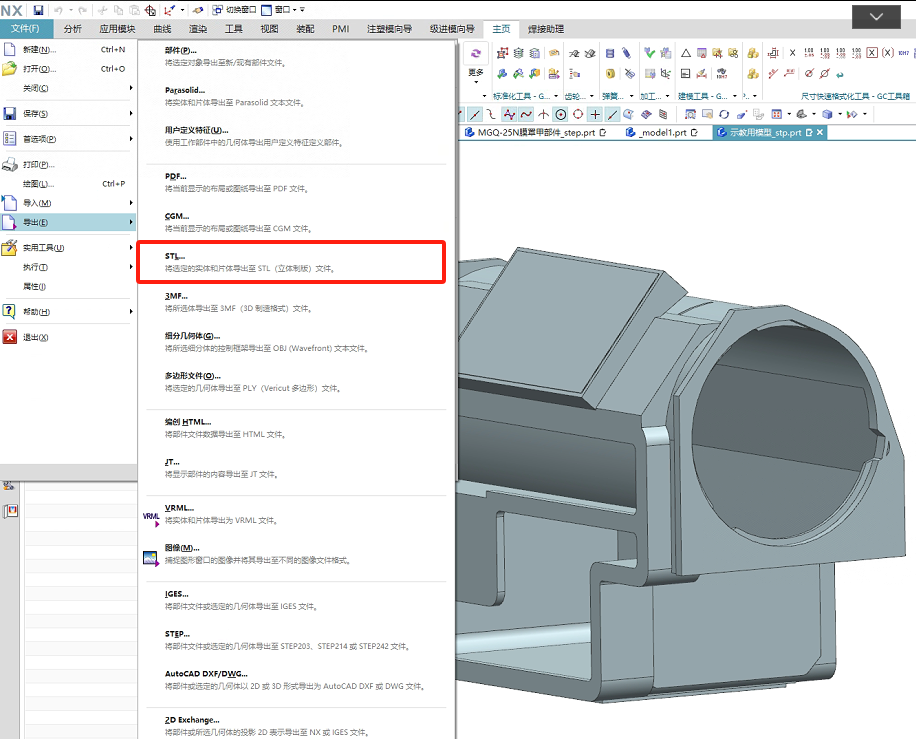The width and height of the screenshot is (916, 739).
Task: Switch to the 应用模块 ribbon tab
Action: [x=117, y=29]
